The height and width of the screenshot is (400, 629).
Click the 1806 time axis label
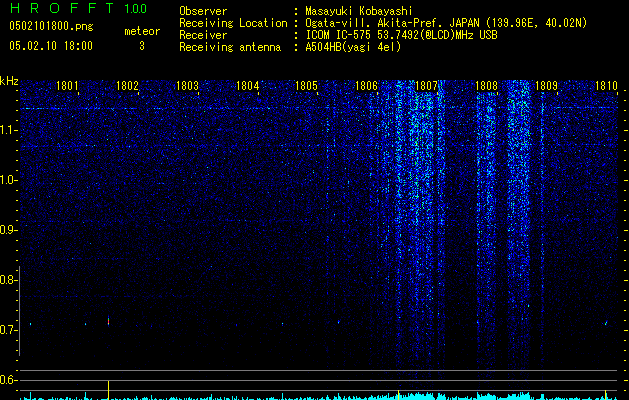pos(367,85)
